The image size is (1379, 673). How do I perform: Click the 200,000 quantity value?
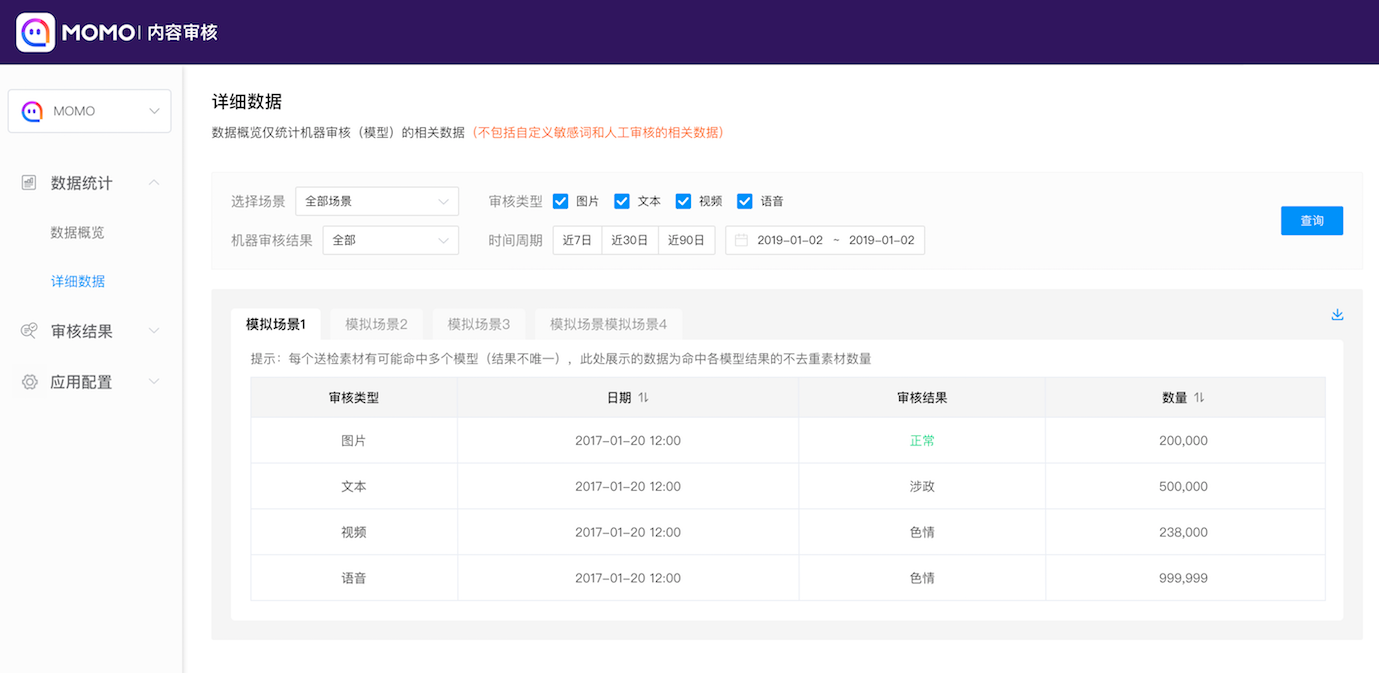click(x=1184, y=440)
